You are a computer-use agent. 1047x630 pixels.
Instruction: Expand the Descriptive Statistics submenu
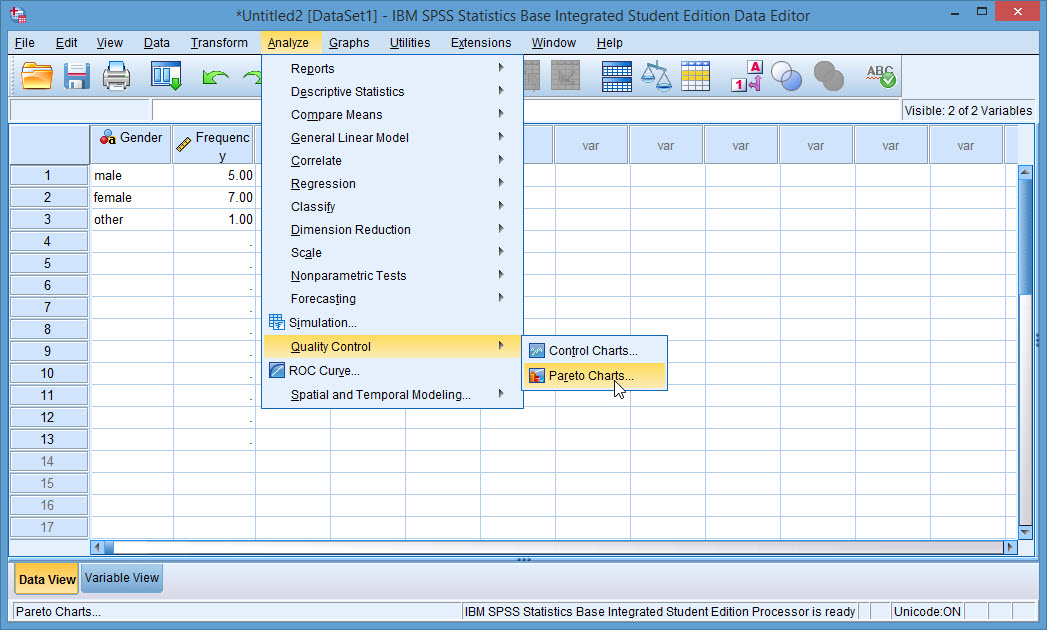(501, 91)
